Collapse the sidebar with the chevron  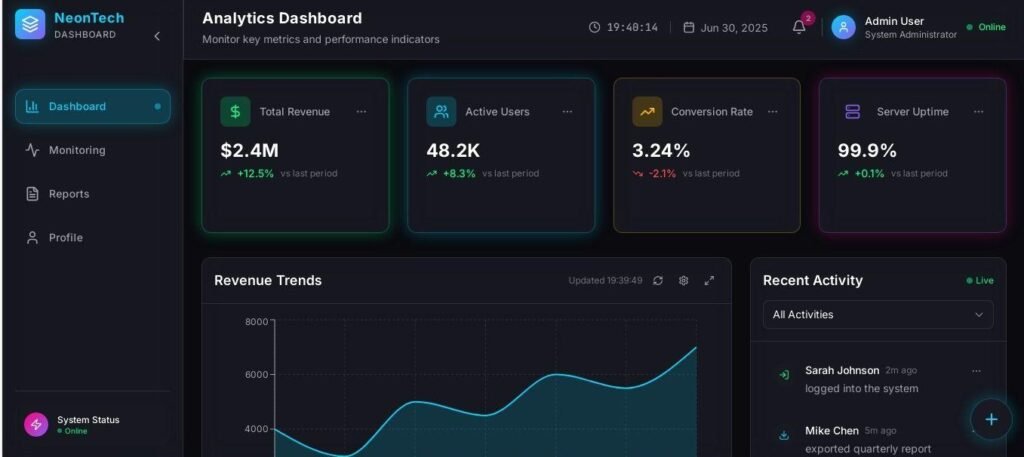[x=157, y=37]
